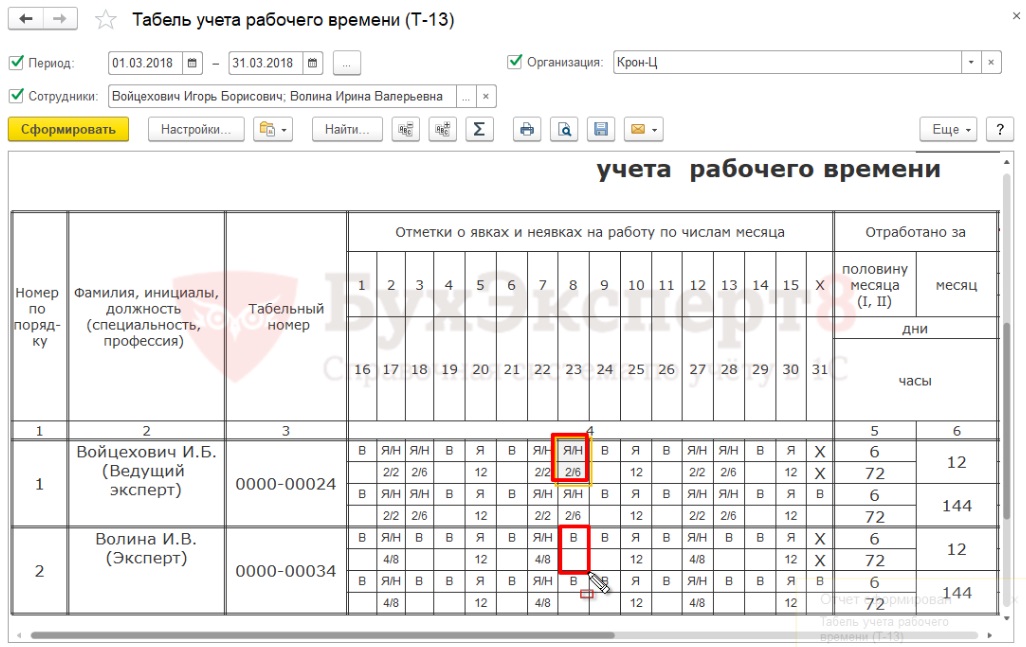Screen dimensions: 1026x647
Task: Open calendar for end date 31.03.2018
Action: (314, 63)
